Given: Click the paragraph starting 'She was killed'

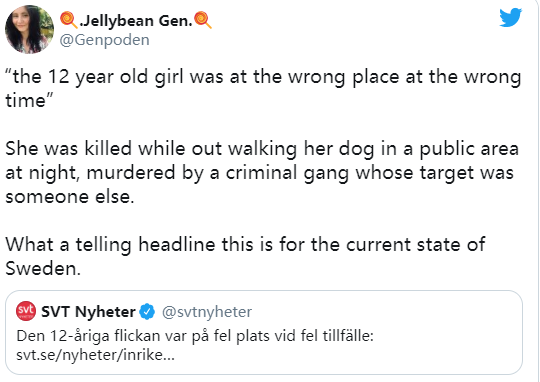Looking at the screenshot, I should tap(262, 172).
